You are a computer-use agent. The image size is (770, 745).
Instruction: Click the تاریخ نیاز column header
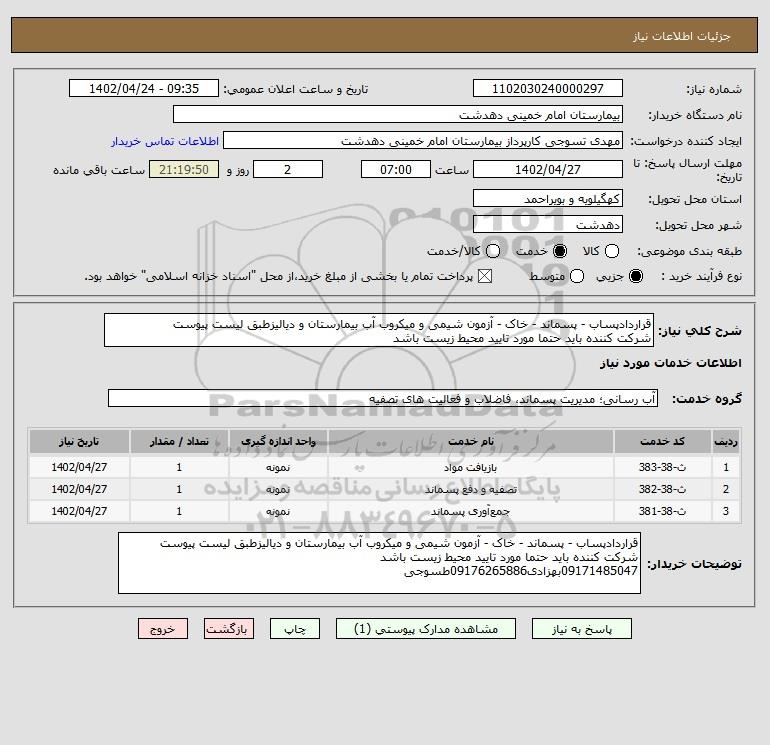point(79,441)
